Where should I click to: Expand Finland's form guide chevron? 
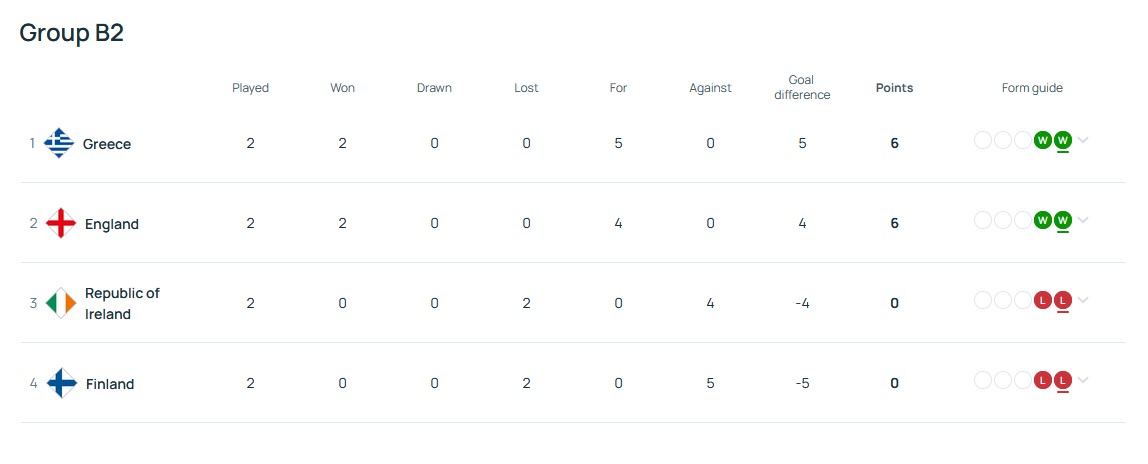pos(1084,380)
